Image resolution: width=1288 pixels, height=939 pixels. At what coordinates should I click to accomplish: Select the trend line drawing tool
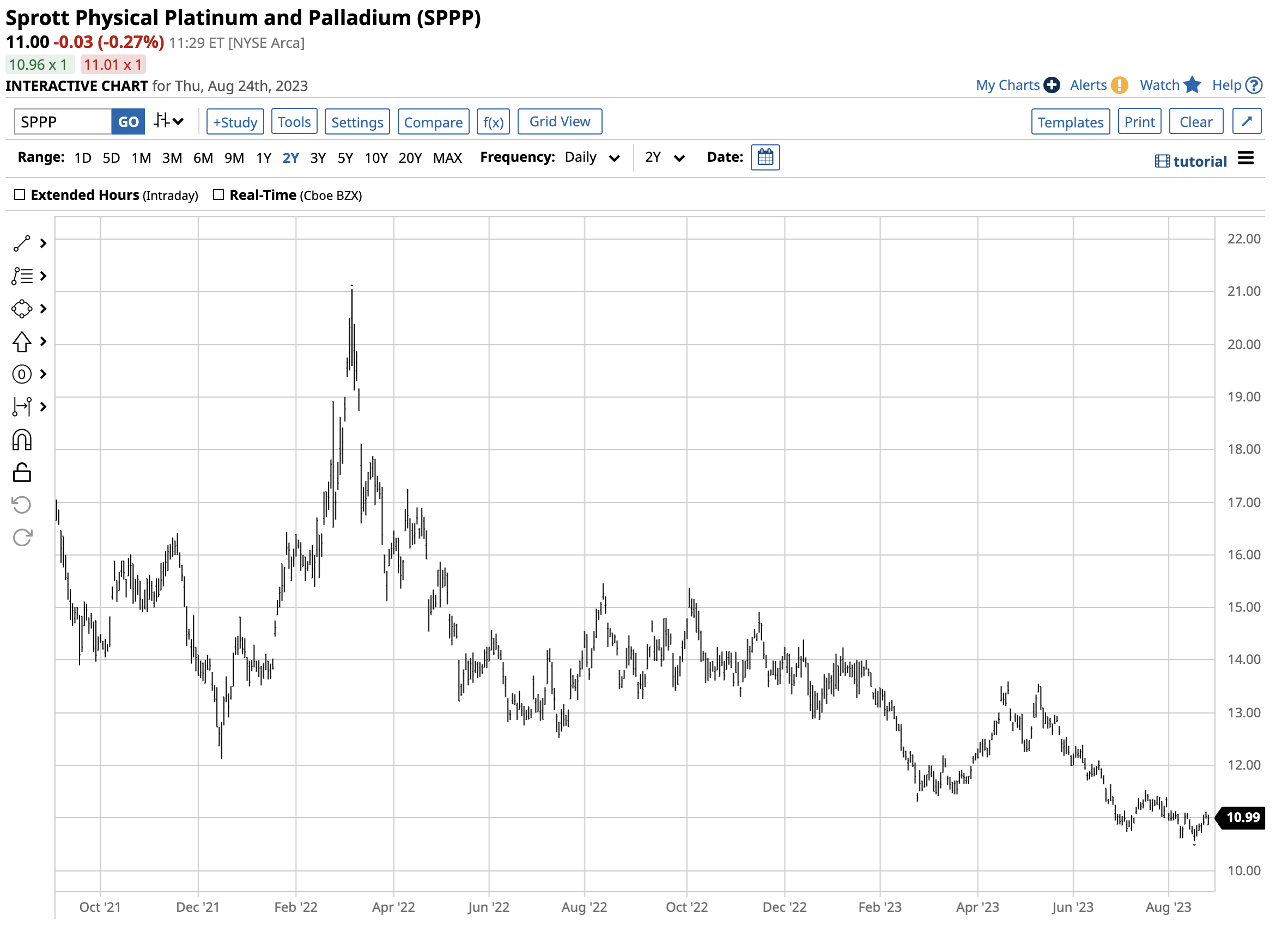point(22,244)
